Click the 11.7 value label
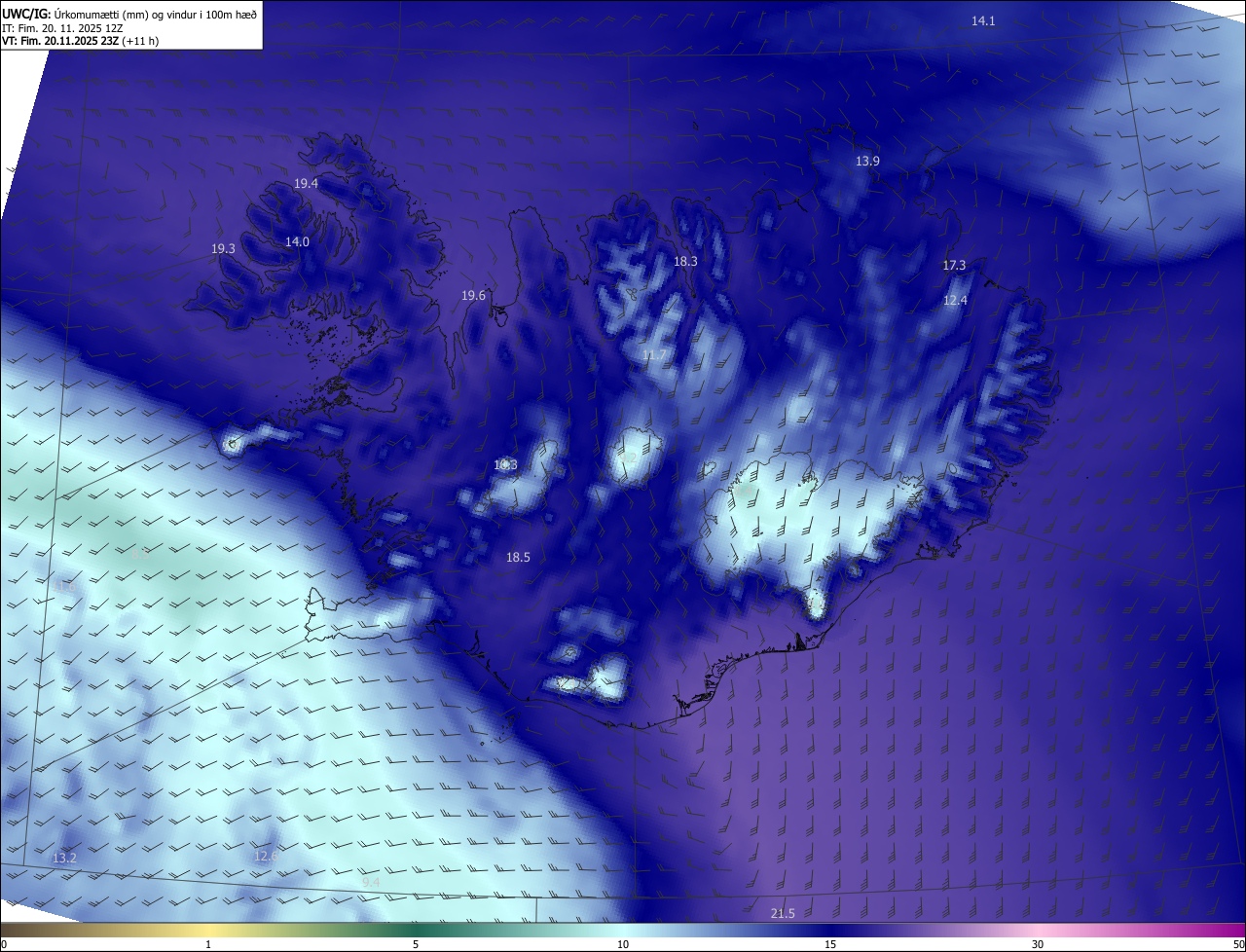 click(x=654, y=355)
